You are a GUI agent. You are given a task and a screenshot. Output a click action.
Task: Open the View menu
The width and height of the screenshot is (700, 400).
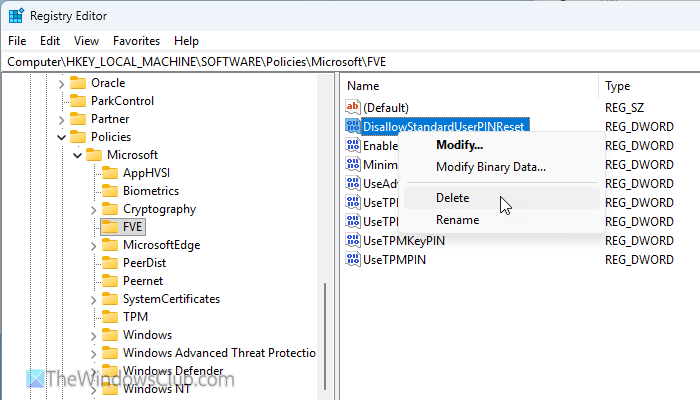click(x=86, y=41)
